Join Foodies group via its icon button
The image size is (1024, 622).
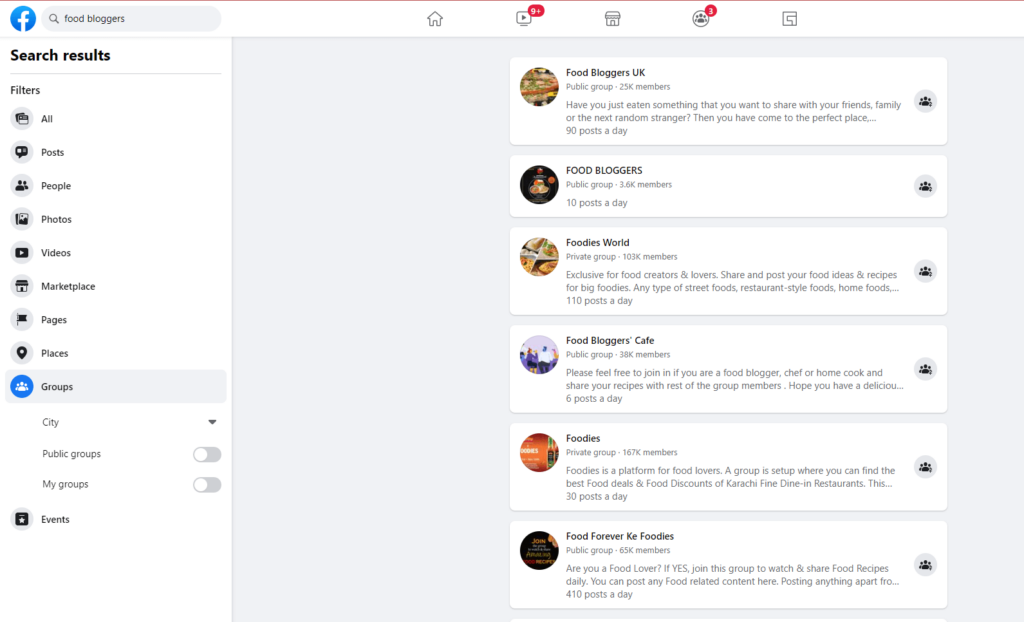tap(925, 467)
